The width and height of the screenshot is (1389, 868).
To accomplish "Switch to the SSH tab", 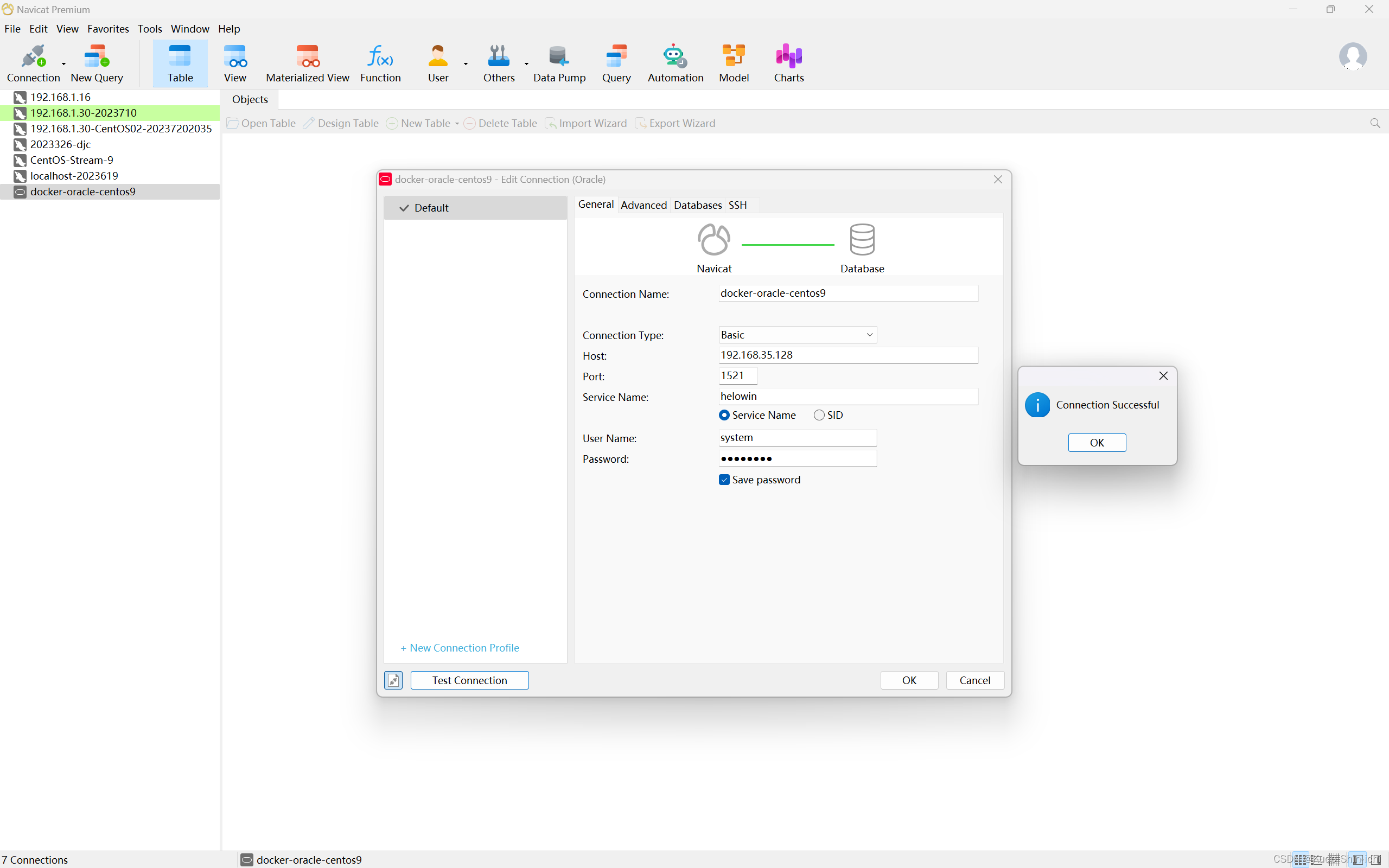I will point(738,205).
